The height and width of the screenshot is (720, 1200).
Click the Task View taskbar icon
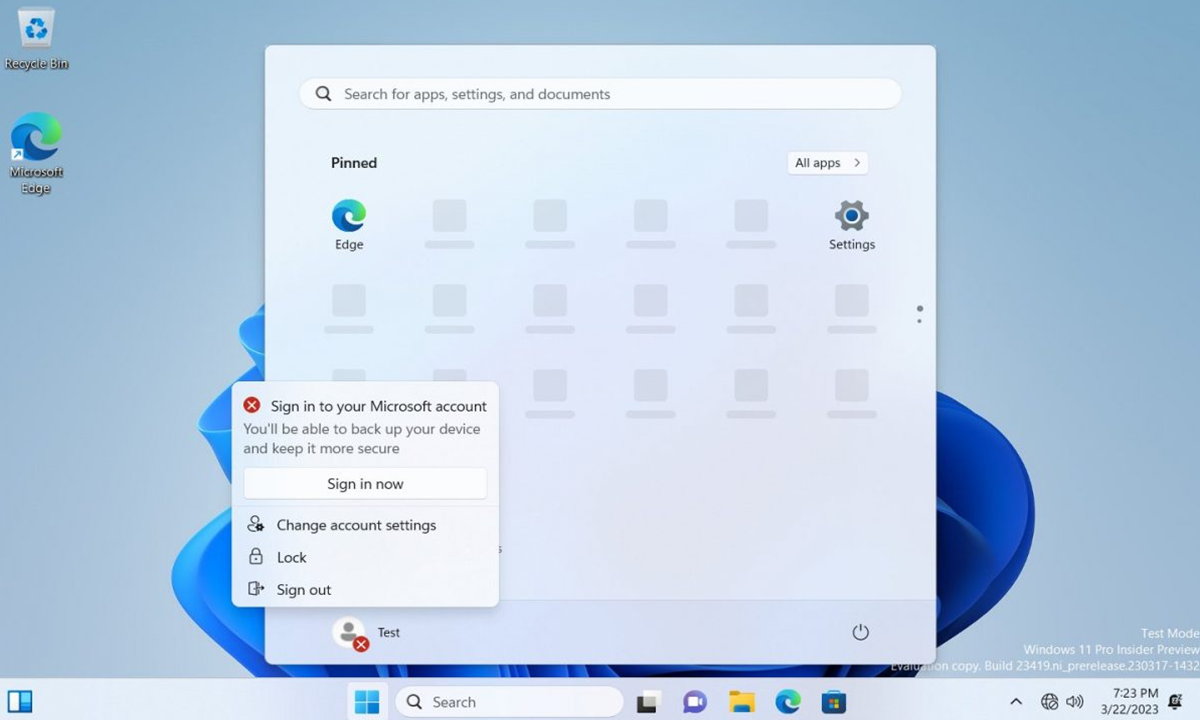tap(647, 702)
